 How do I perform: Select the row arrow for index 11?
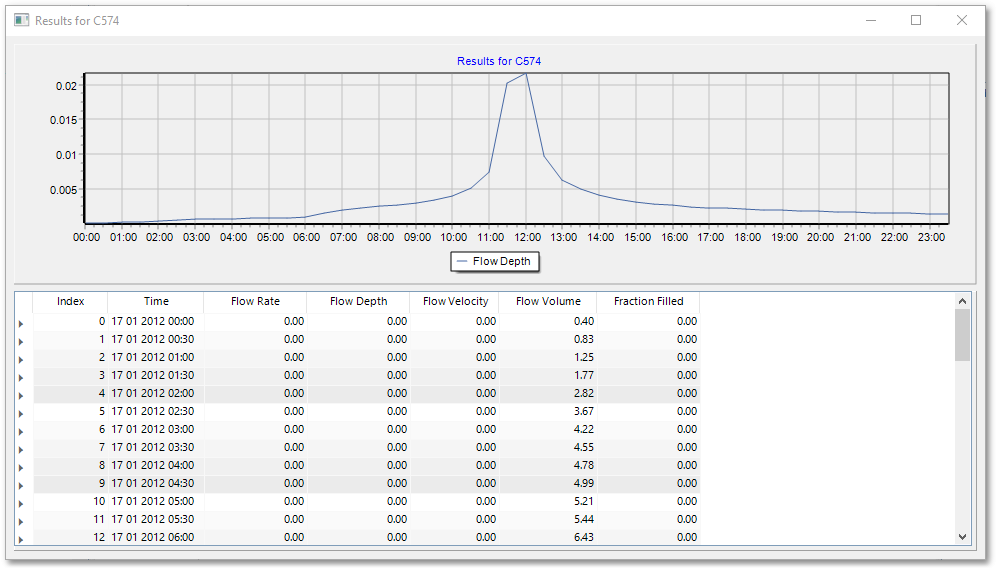pos(21,522)
